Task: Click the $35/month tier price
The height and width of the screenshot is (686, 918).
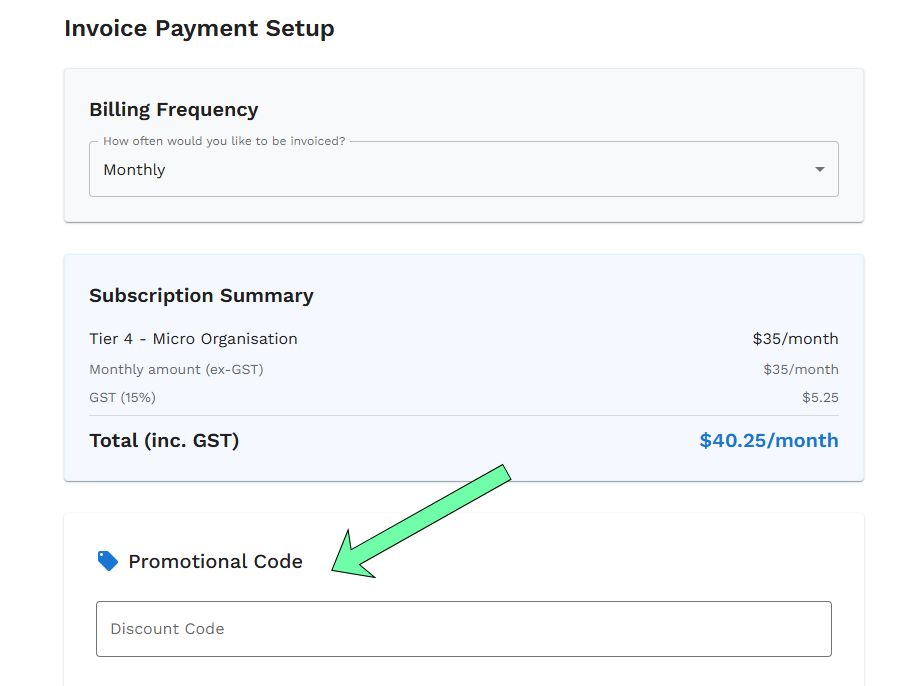Action: (795, 339)
